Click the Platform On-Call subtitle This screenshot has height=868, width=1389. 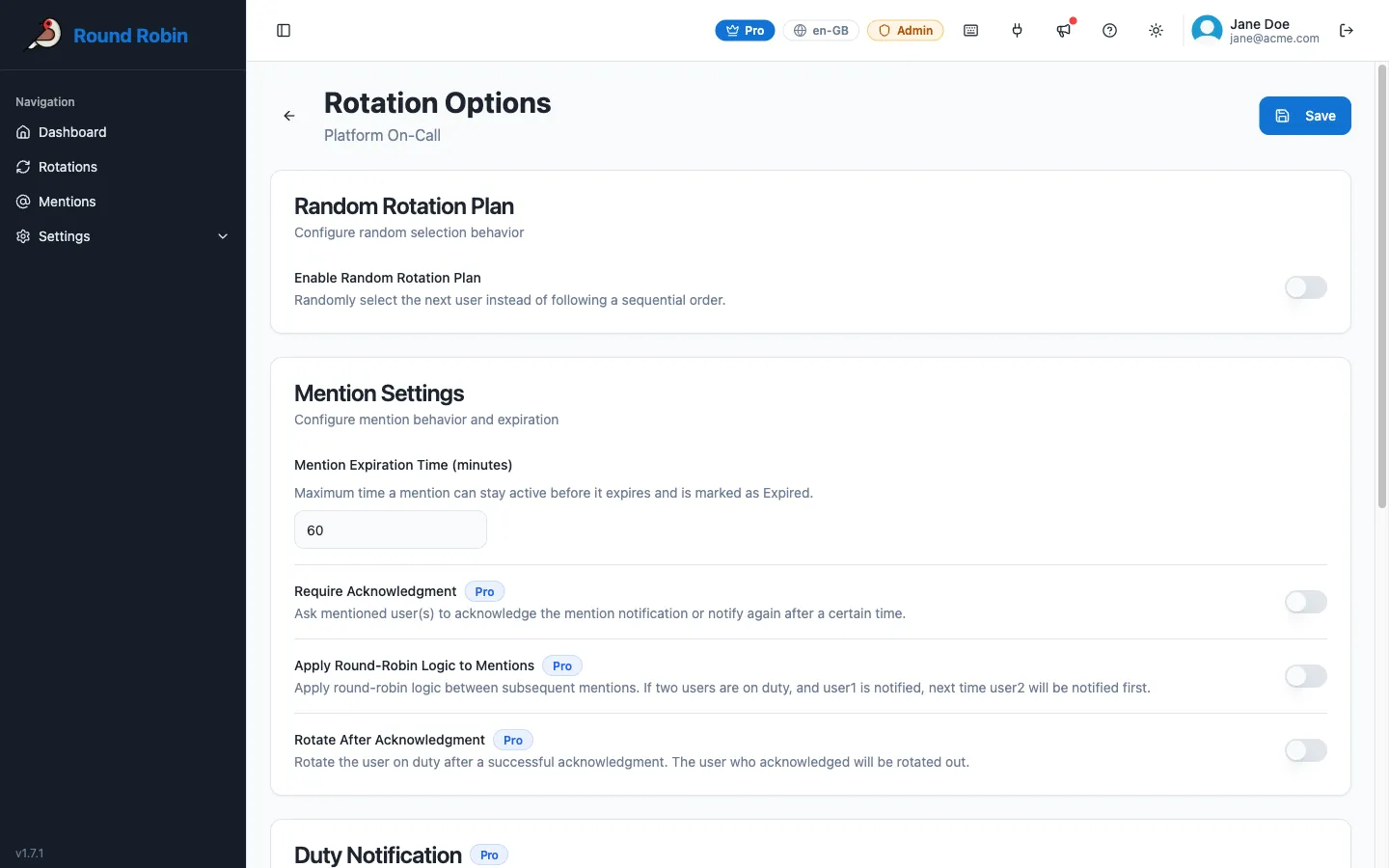382,135
